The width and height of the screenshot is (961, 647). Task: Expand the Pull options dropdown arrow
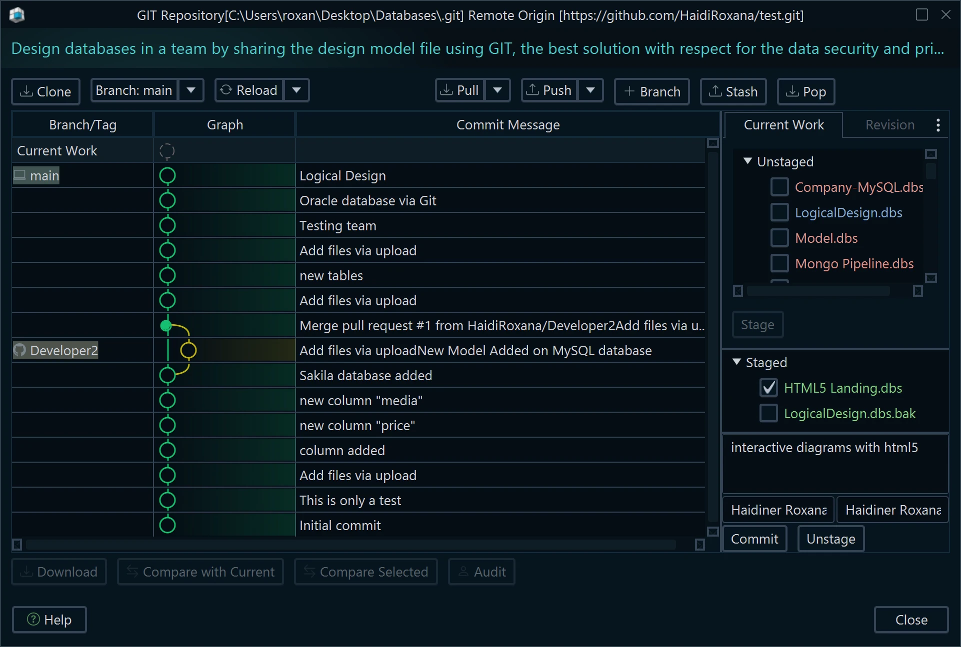(x=498, y=90)
